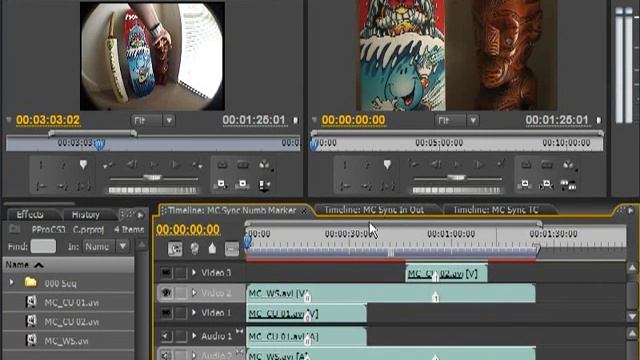Select MC_CU 01.avi in project panel
640x360 pixels.
pyautogui.click(x=71, y=302)
